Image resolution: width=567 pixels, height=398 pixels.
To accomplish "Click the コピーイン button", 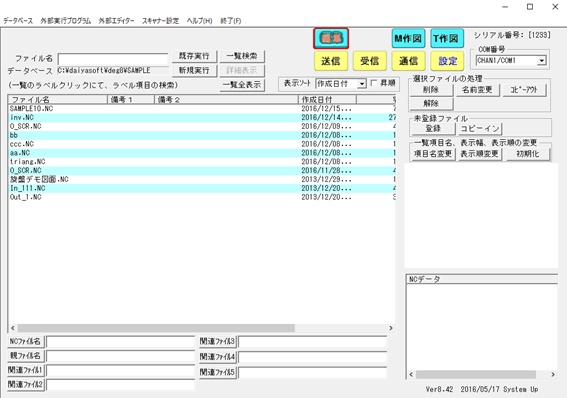I will click(x=480, y=128).
